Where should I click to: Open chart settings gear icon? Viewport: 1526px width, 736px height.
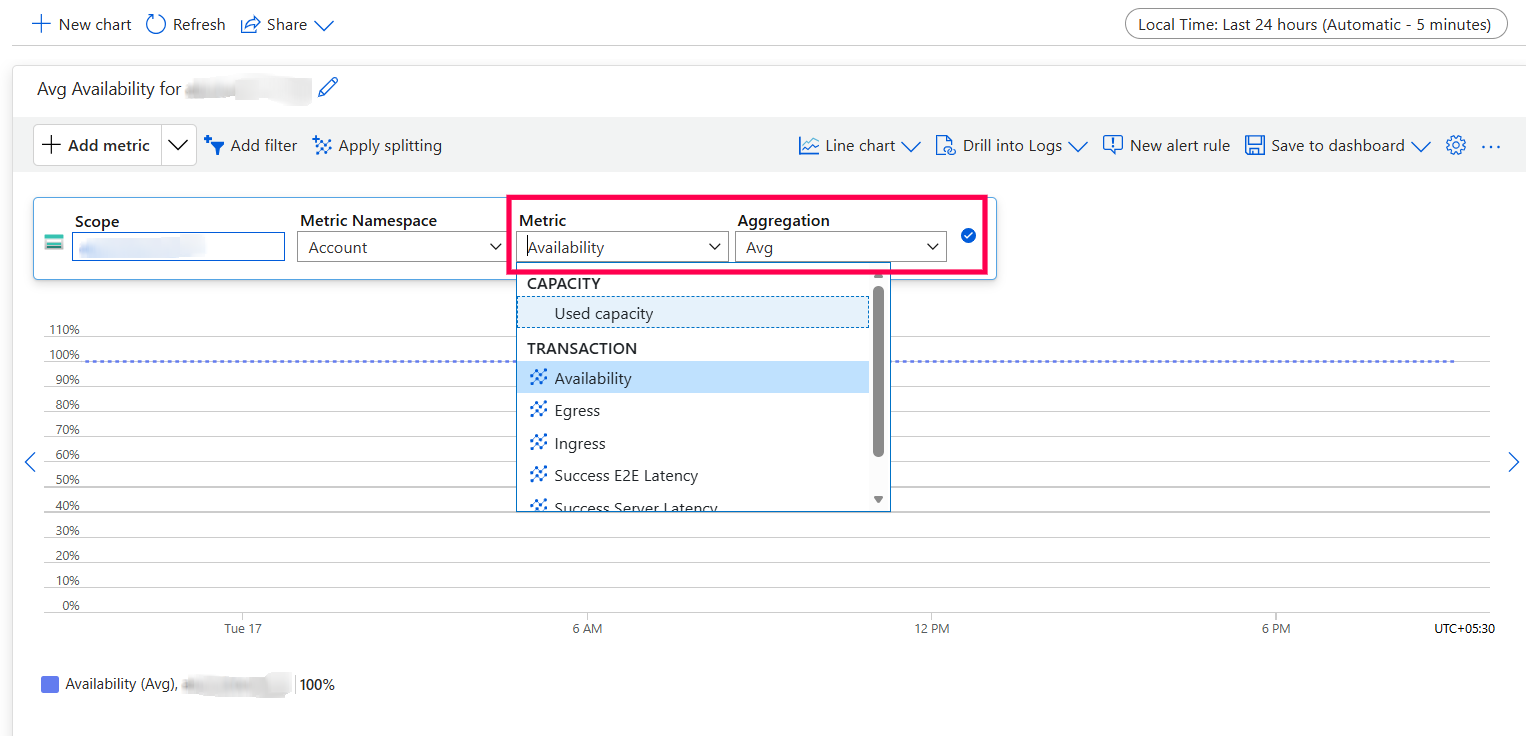click(1456, 146)
